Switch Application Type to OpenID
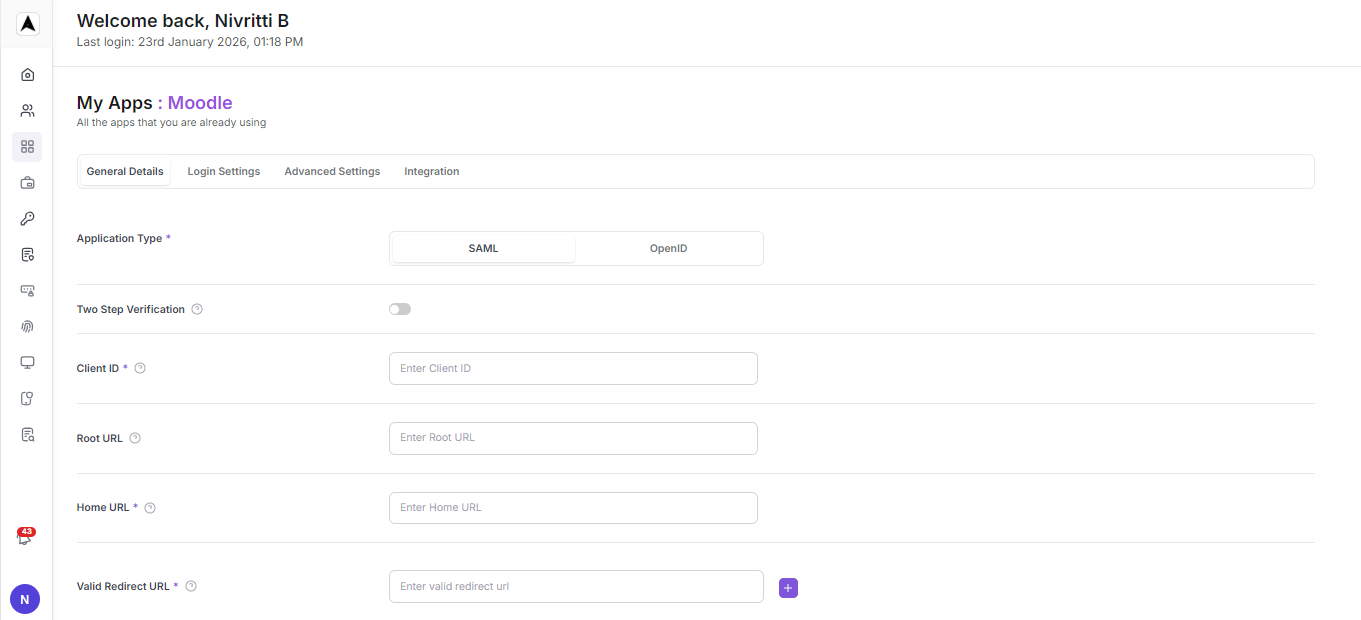The width and height of the screenshot is (1361, 620). click(x=668, y=248)
